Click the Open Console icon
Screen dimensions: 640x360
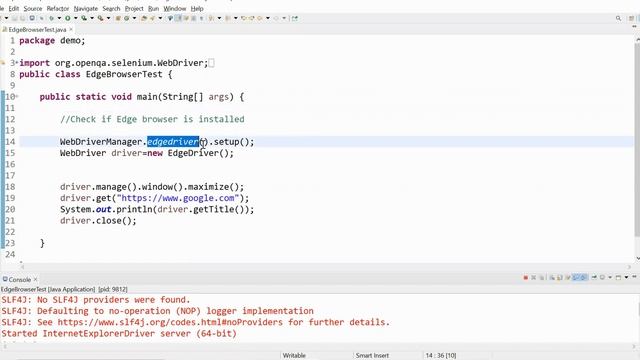click(618, 278)
